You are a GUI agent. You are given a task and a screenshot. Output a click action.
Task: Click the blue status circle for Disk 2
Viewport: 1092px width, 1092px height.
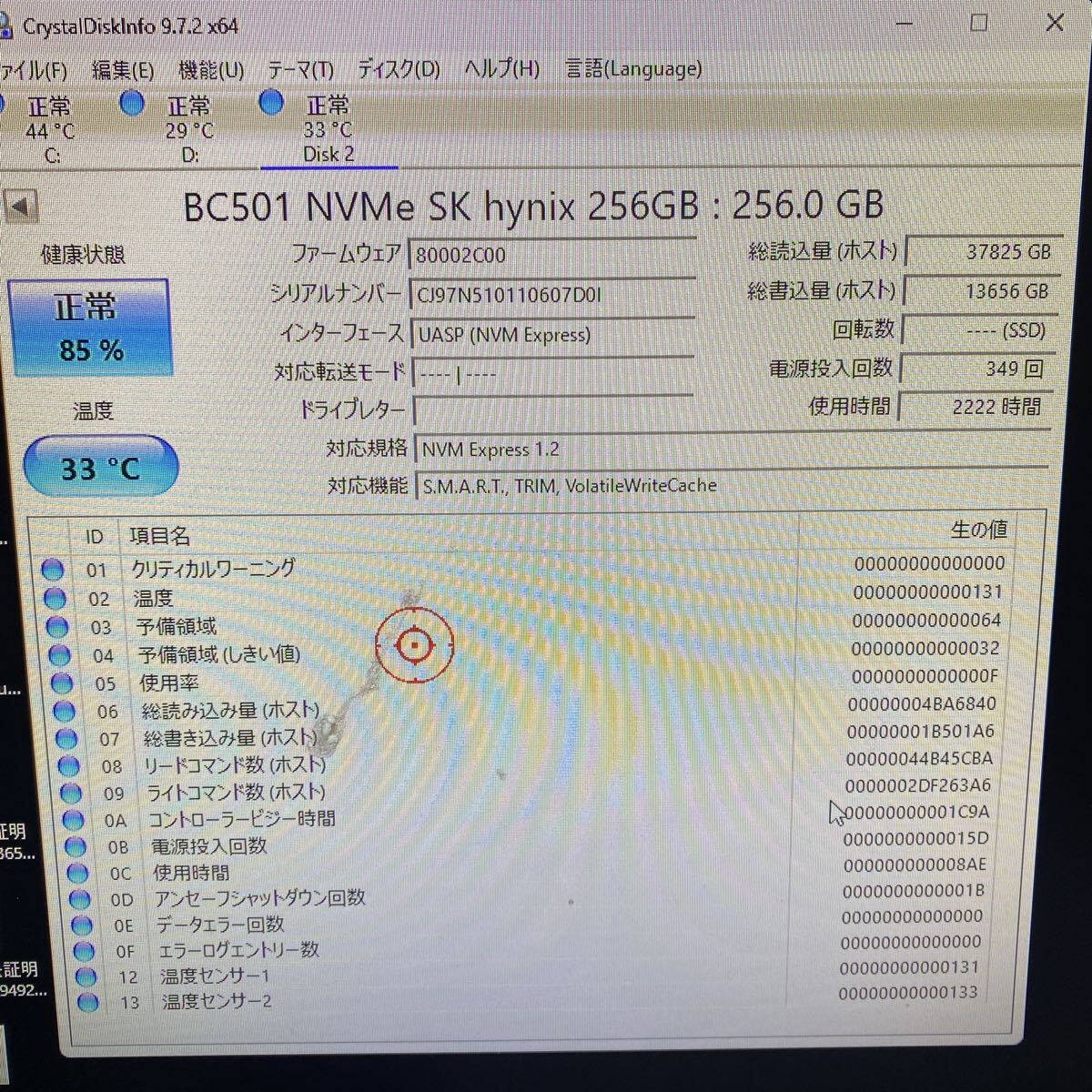270,104
